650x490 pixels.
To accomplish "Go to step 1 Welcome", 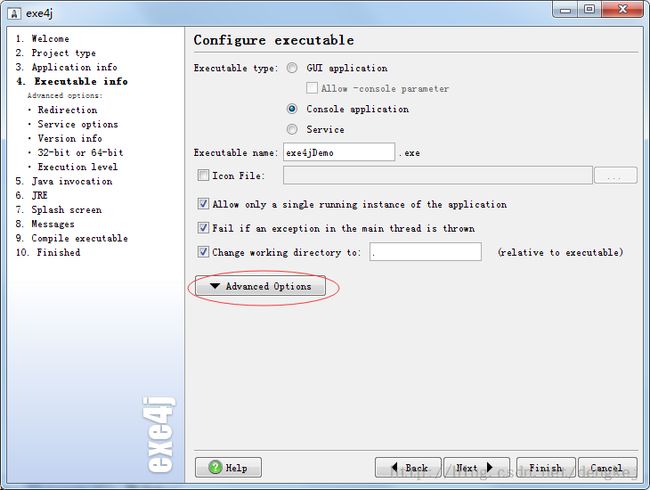I will pyautogui.click(x=42, y=39).
